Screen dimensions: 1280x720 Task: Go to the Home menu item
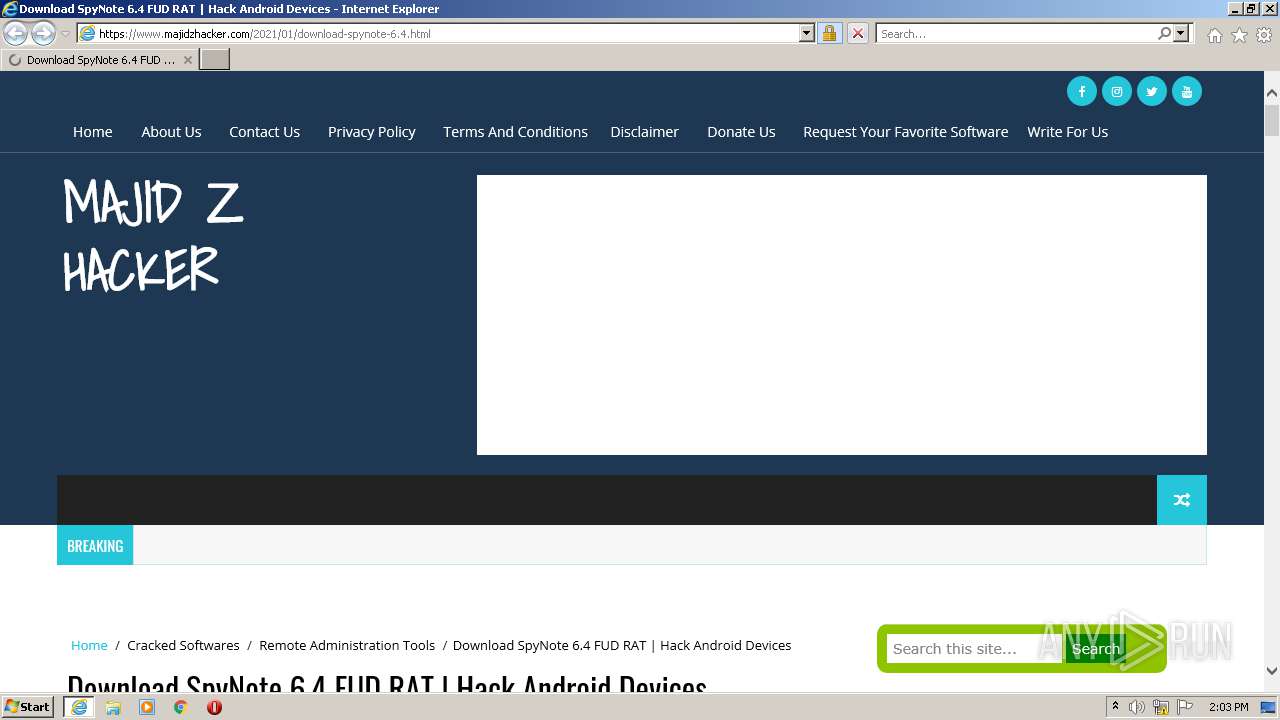coord(92,132)
